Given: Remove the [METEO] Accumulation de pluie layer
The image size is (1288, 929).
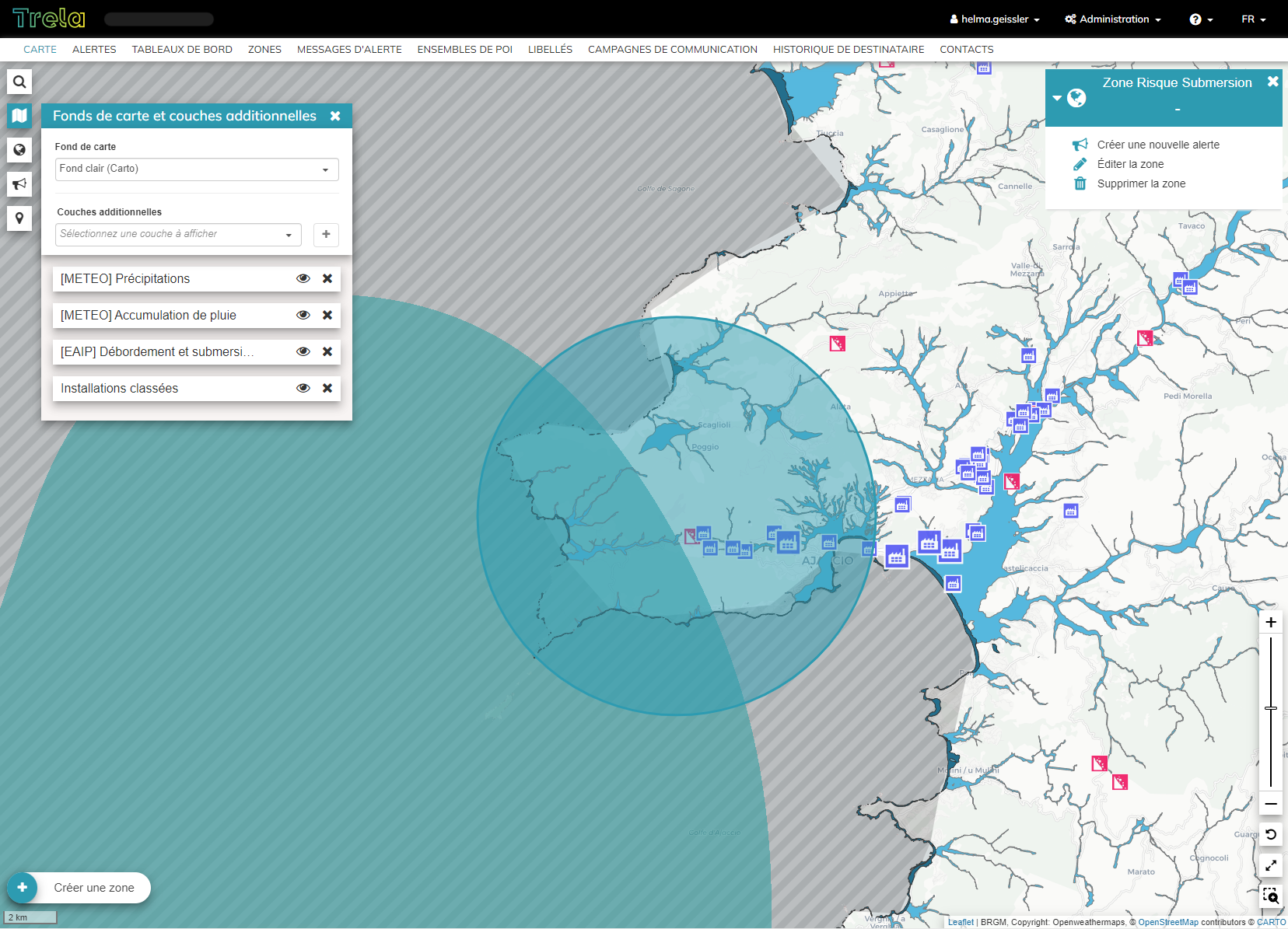Looking at the screenshot, I should (x=327, y=315).
